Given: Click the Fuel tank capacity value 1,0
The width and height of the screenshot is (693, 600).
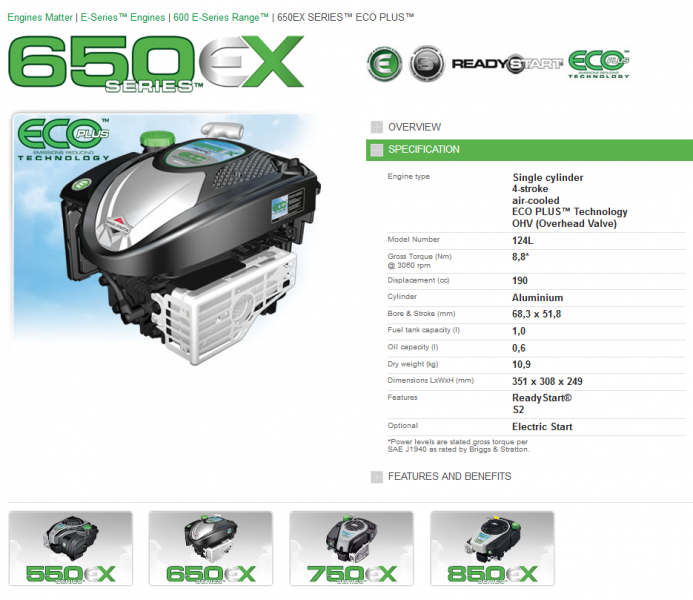Looking at the screenshot, I should [x=519, y=331].
